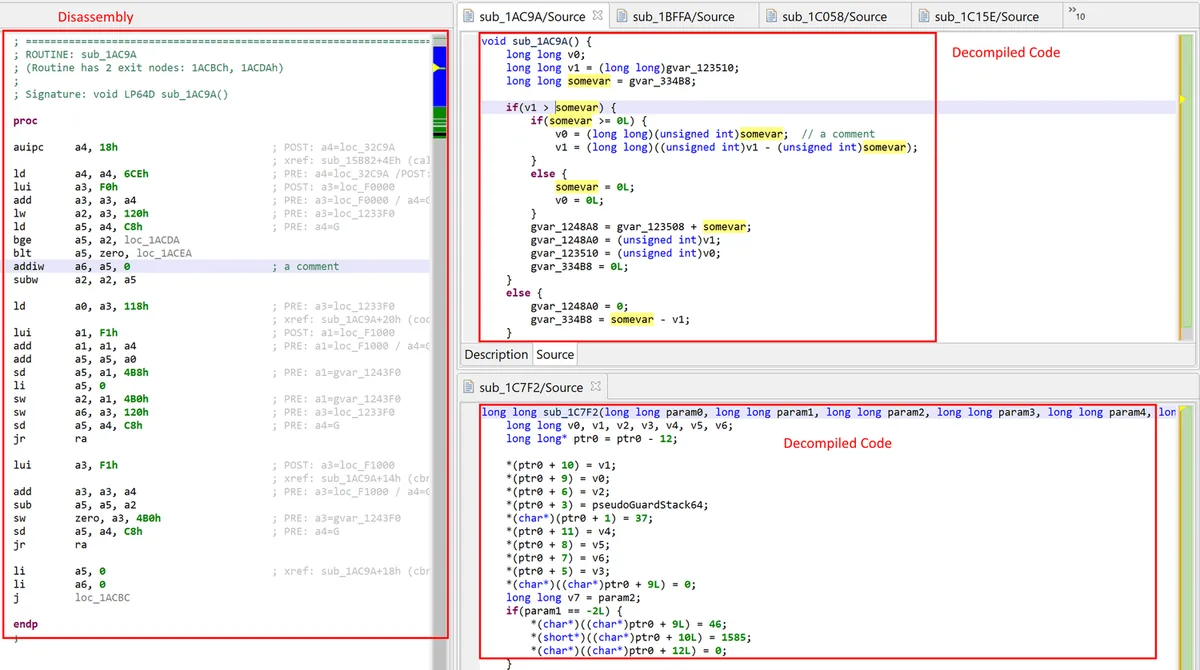Select the 'long long v0;' declaration
This screenshot has width=1200, height=670.
coord(545,55)
